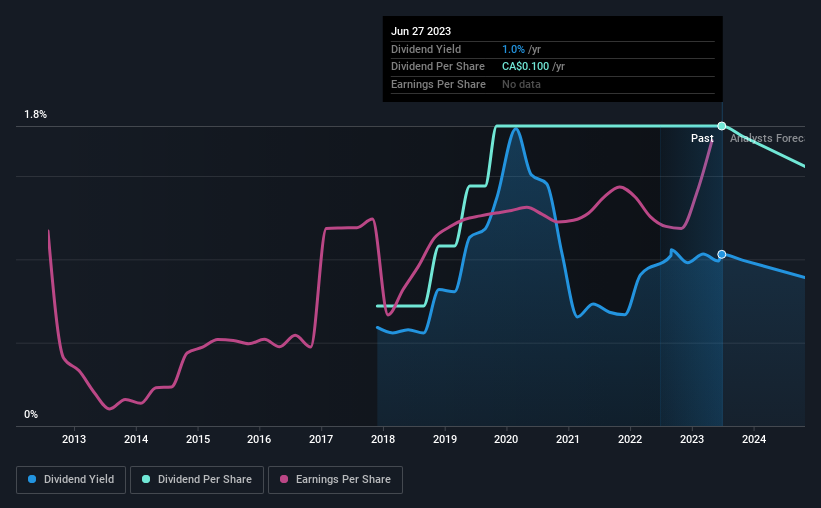Click the teal data point marker on Dividend Per Share line
This screenshot has width=821, height=508.
pyautogui.click(x=722, y=126)
